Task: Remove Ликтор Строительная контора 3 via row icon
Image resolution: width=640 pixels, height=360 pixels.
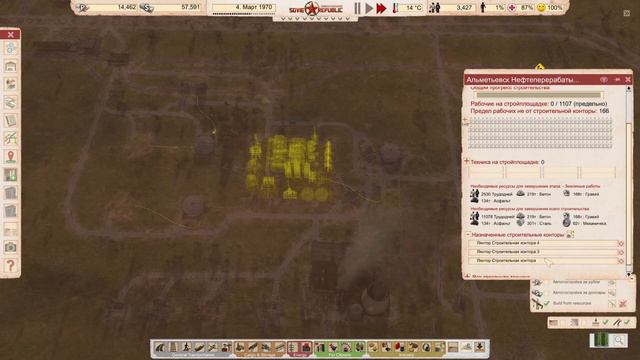Action: (x=621, y=252)
